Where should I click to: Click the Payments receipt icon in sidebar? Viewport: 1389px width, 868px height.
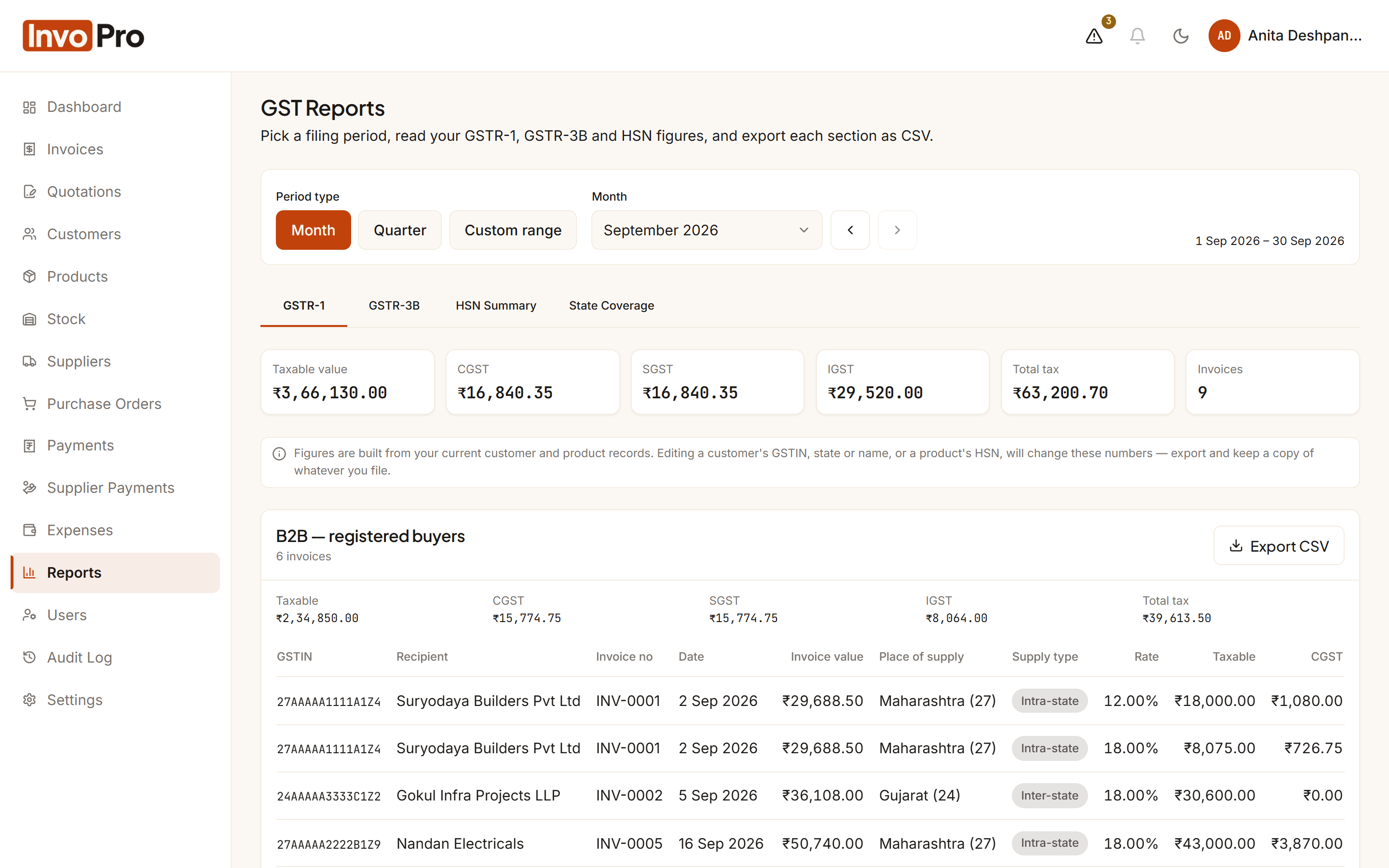point(29,446)
